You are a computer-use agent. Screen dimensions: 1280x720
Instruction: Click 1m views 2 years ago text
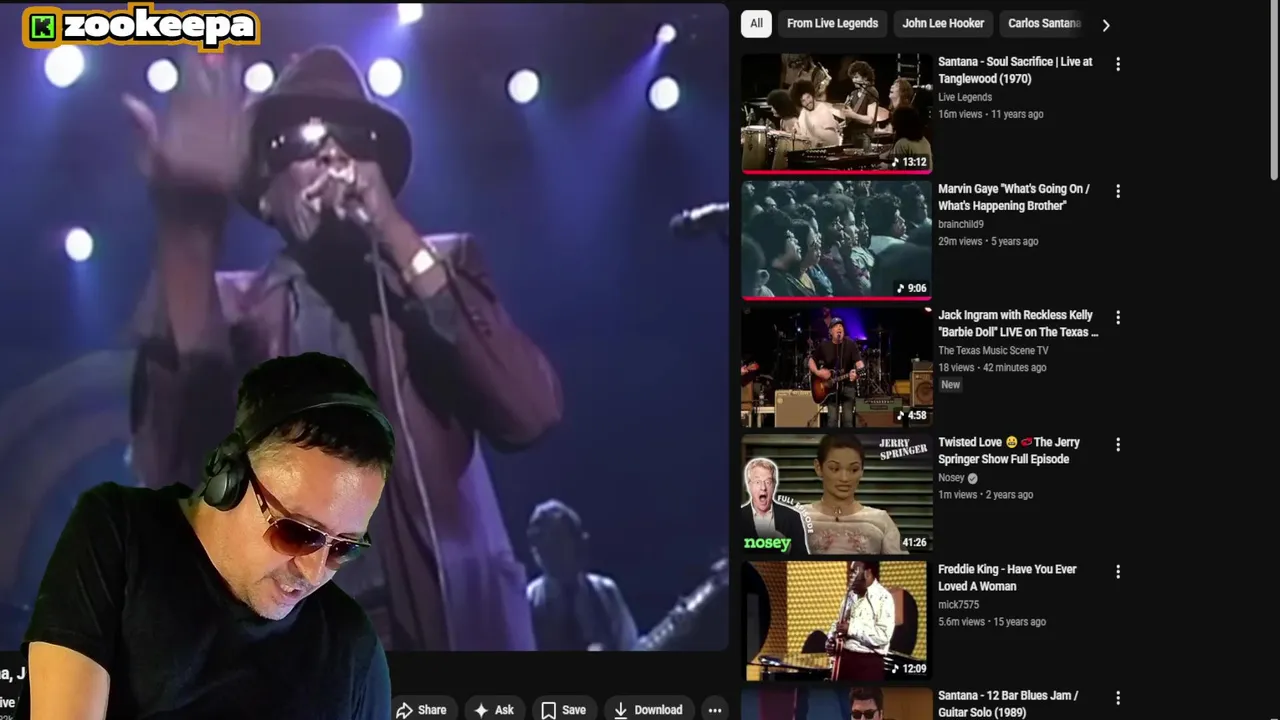[x=985, y=495]
